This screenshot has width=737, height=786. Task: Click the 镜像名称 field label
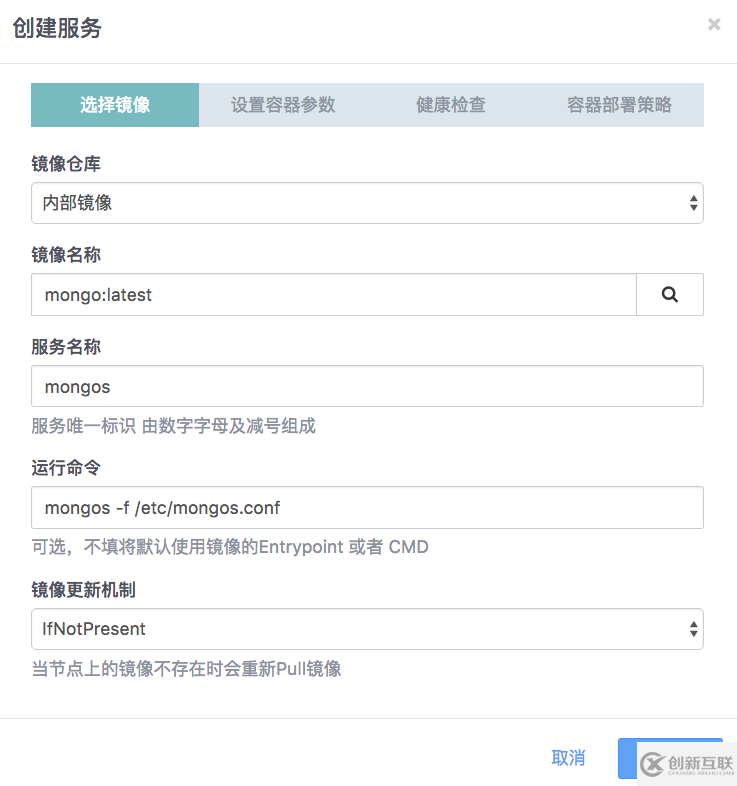66,256
